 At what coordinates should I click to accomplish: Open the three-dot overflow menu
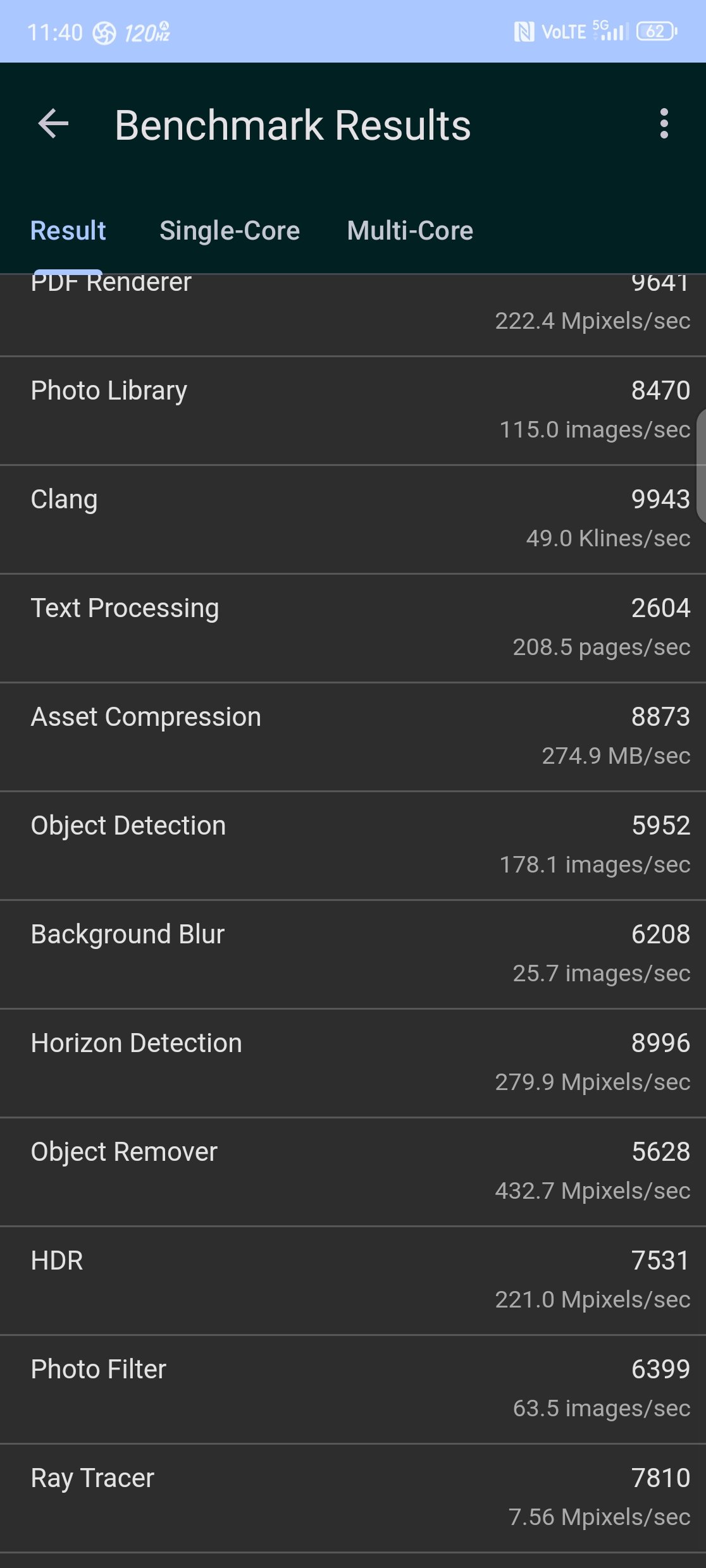click(664, 124)
